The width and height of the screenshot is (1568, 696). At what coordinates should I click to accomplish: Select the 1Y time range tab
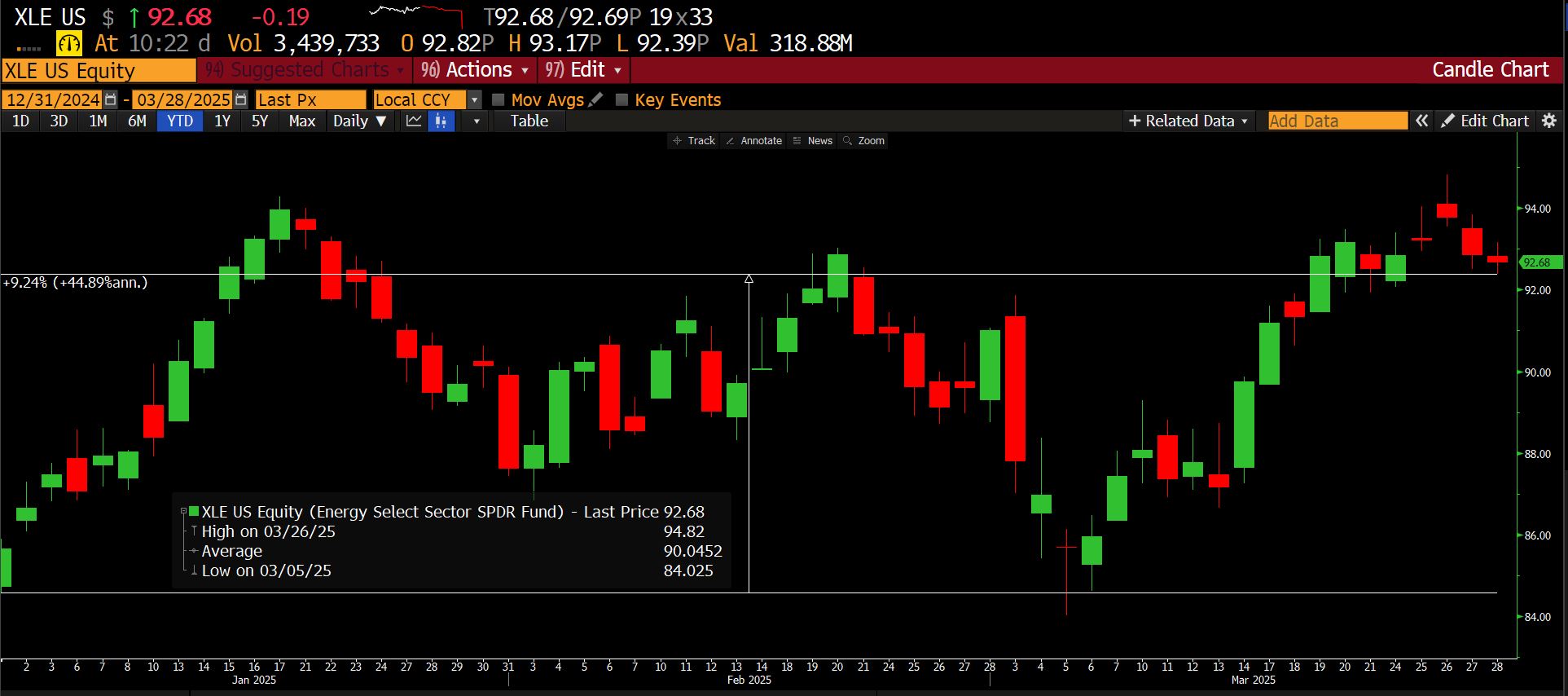222,121
